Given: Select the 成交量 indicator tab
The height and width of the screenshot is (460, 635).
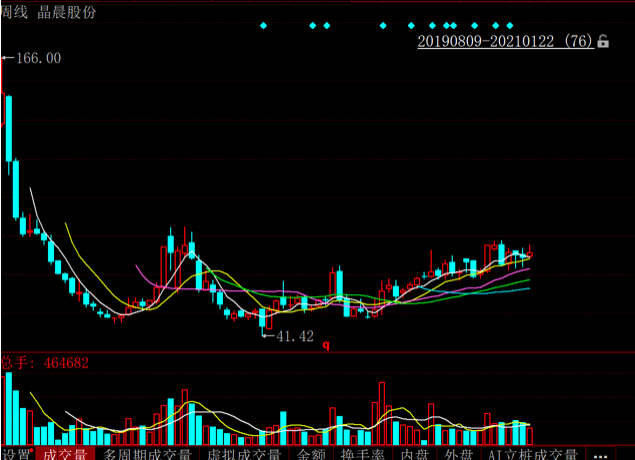Looking at the screenshot, I should 65,454.
